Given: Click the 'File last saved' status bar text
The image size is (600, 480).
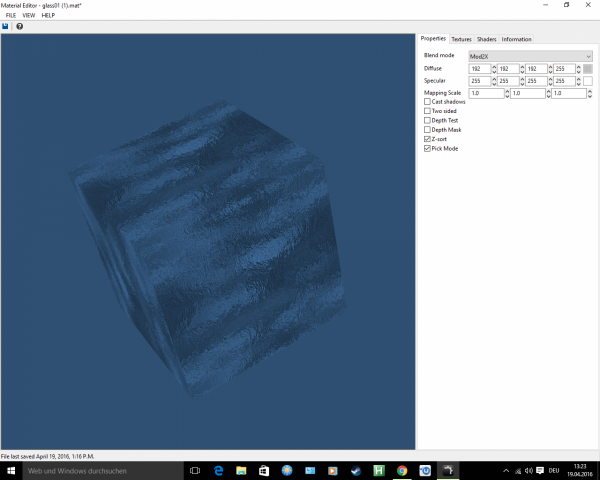Looking at the screenshot, I should click(x=47, y=456).
